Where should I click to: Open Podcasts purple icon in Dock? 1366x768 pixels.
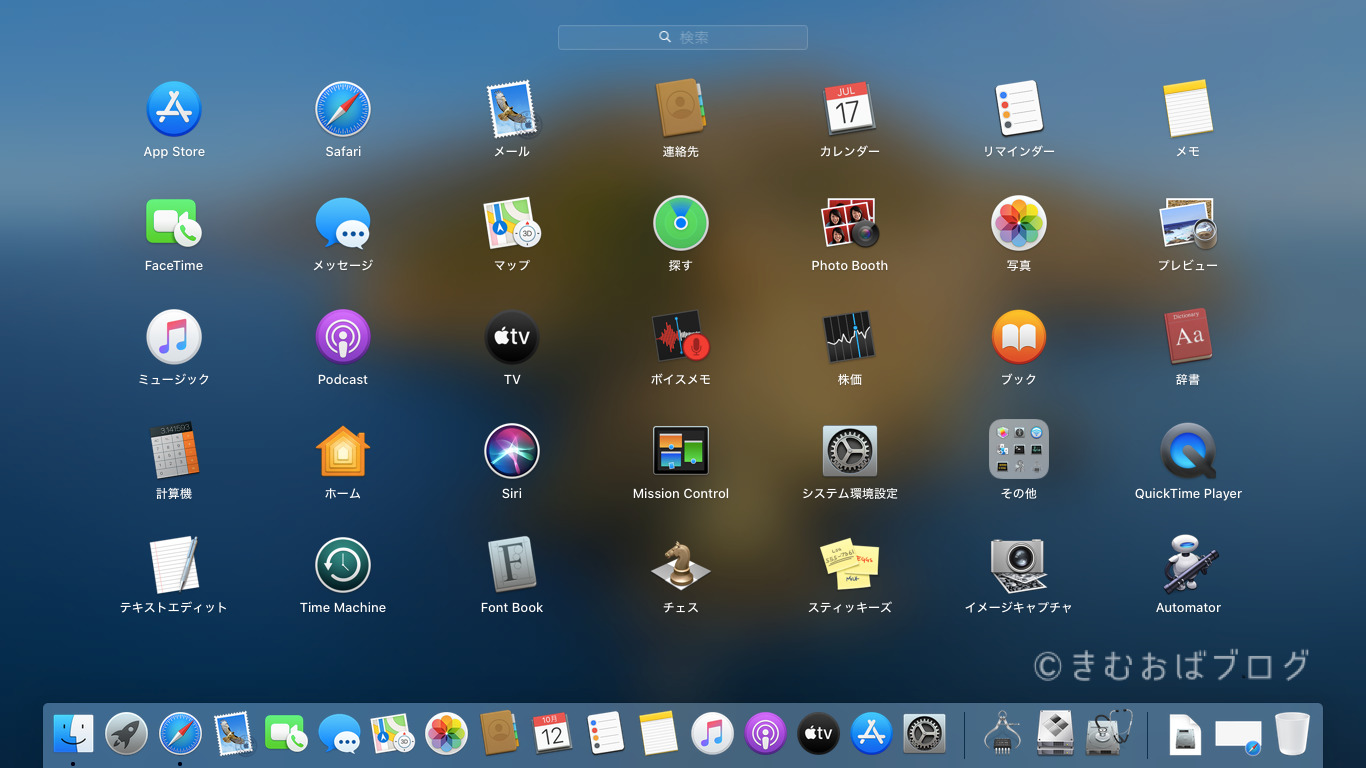(x=765, y=734)
